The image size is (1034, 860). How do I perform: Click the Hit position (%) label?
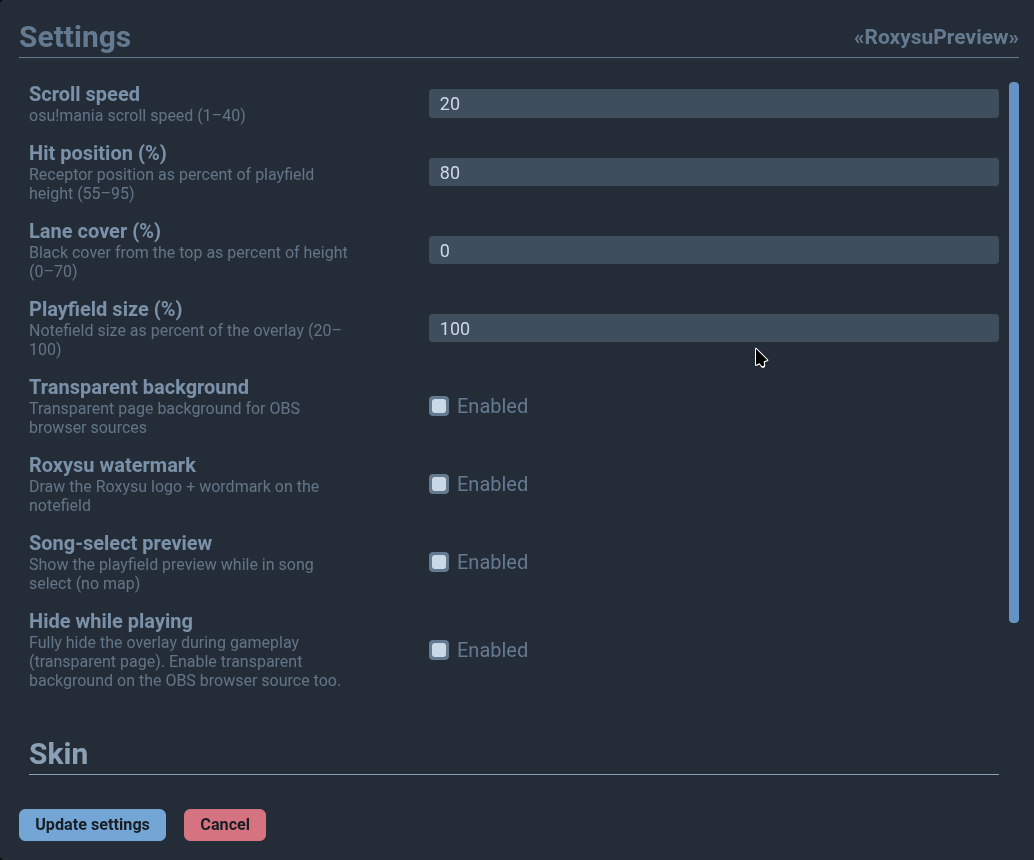[x=98, y=153]
